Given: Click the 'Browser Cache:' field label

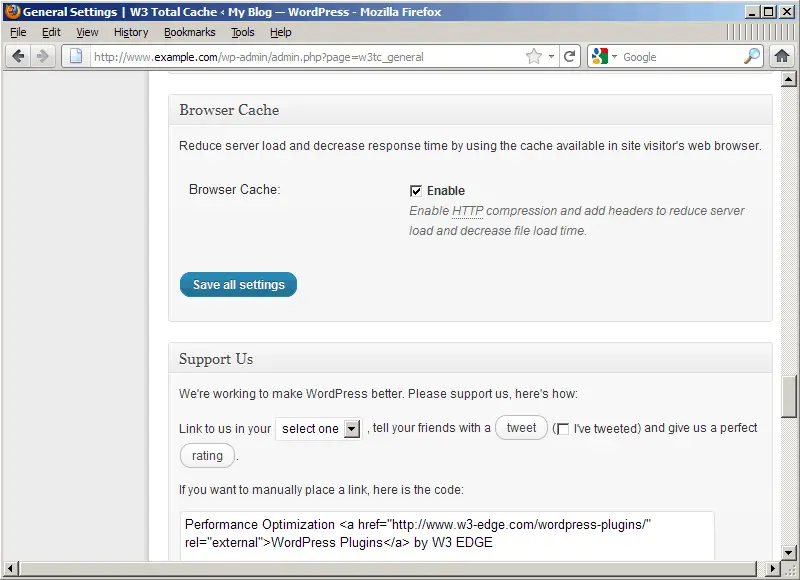Looking at the screenshot, I should click(235, 189).
